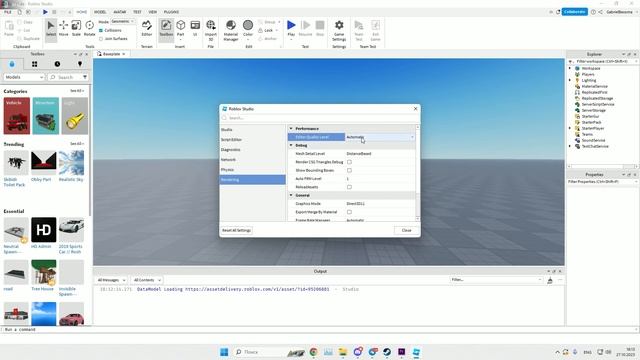Screen dimensions: 640x360
Task: Toggle the Join Surfaces checkbox
Action: point(101,39)
